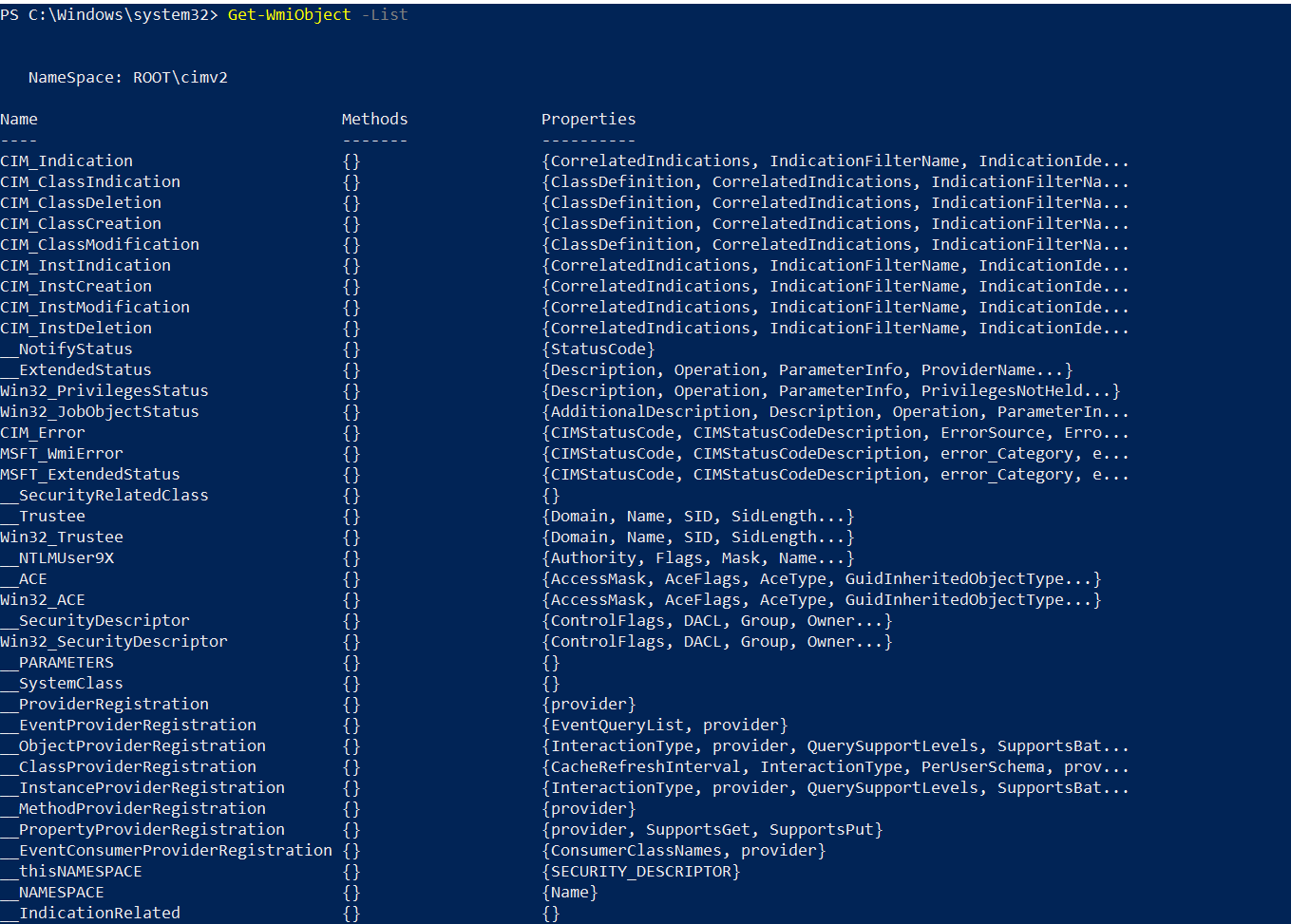Click the CIM_Error class name
Viewport: 1291px width, 924px height.
click(42, 432)
